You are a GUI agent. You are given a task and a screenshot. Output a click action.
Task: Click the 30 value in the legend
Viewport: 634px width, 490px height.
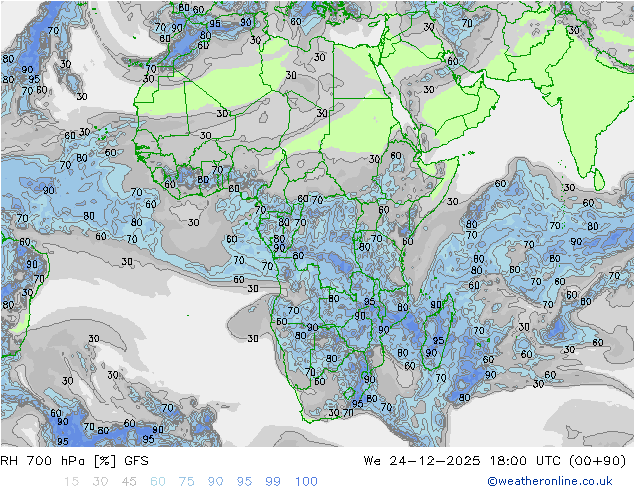(100, 482)
